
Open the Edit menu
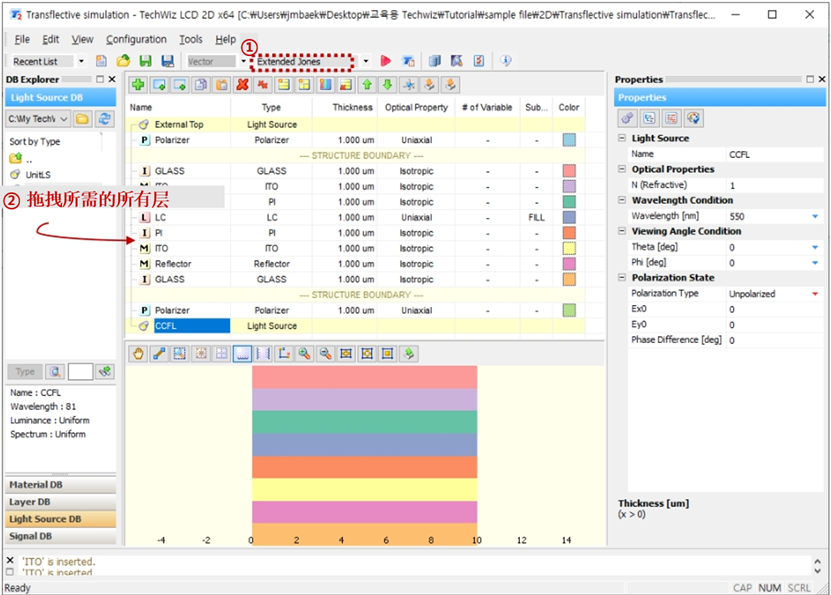50,39
